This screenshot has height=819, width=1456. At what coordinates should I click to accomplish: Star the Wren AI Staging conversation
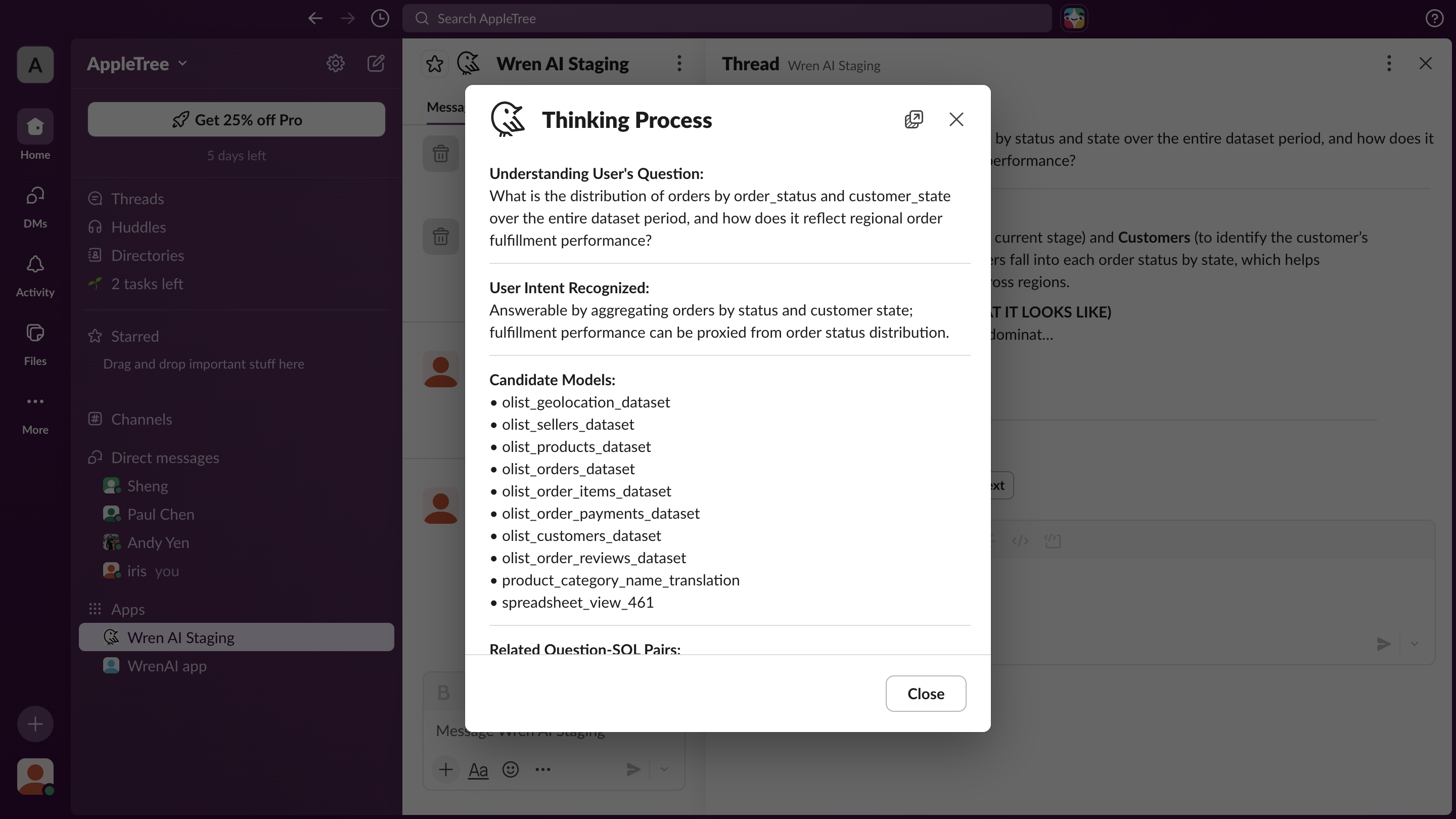(434, 63)
